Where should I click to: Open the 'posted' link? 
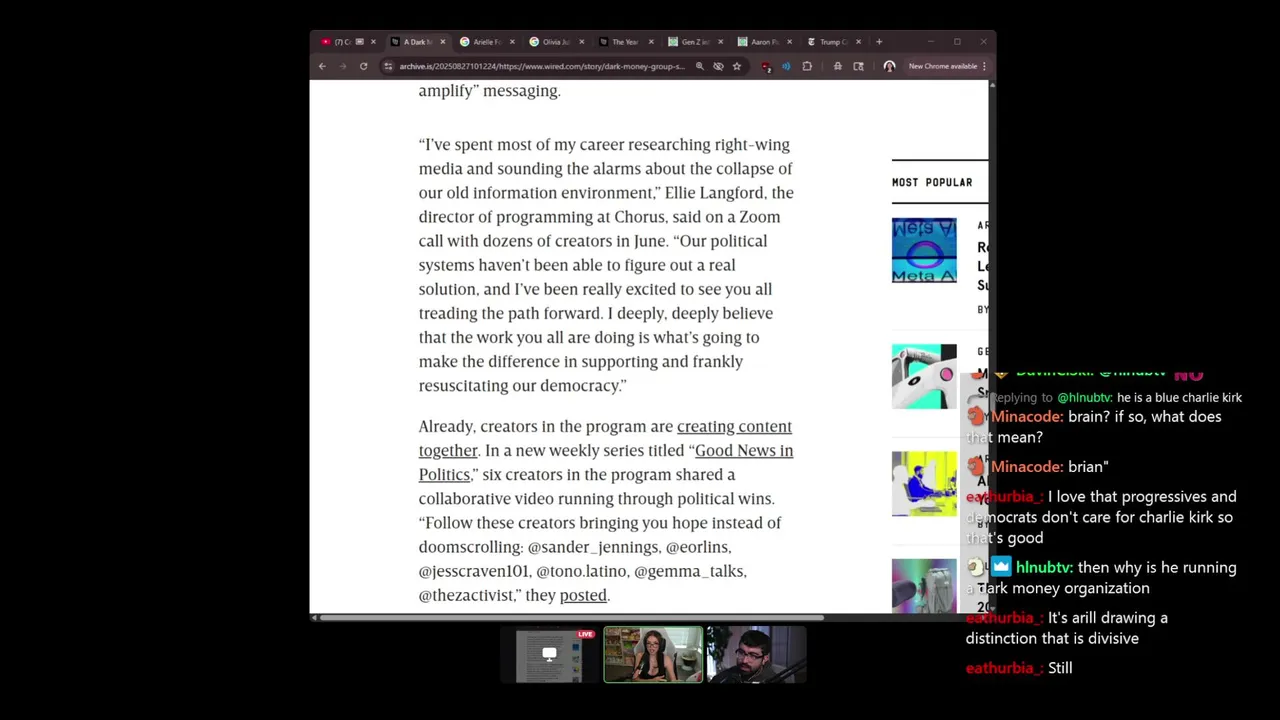pos(583,595)
